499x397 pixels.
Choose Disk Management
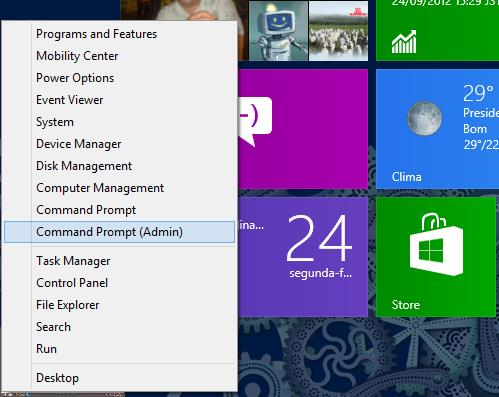[x=119, y=166]
